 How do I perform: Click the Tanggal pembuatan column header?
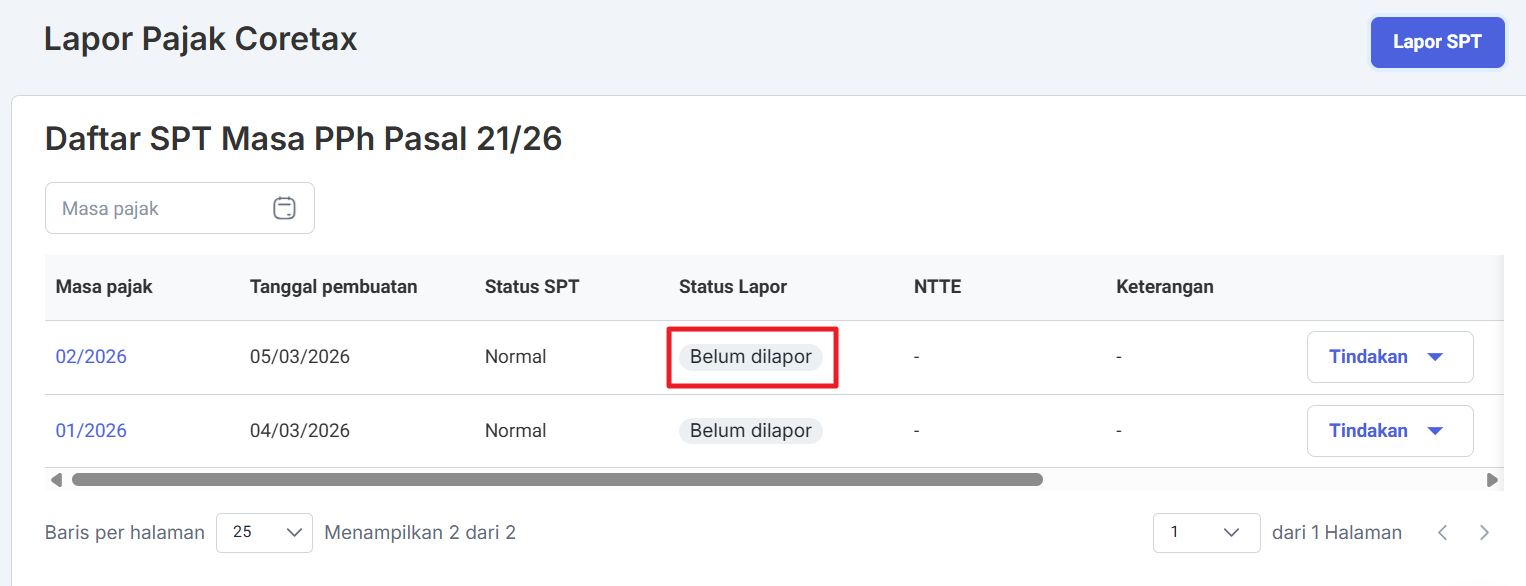click(333, 287)
